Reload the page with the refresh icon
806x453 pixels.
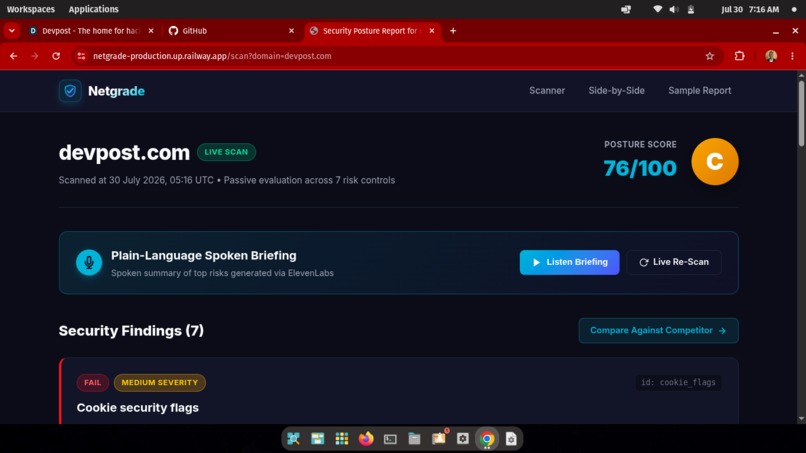(56, 56)
